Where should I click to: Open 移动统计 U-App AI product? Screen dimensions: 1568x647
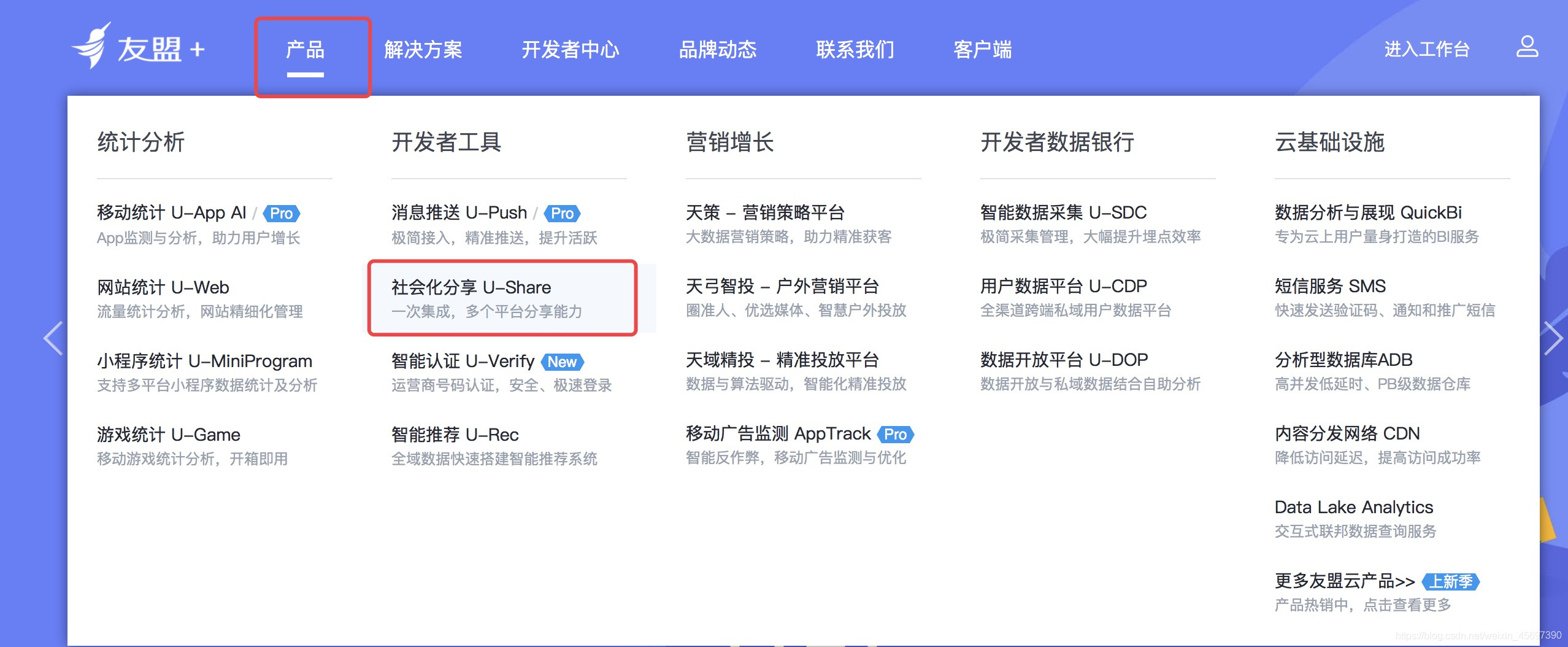click(x=172, y=212)
